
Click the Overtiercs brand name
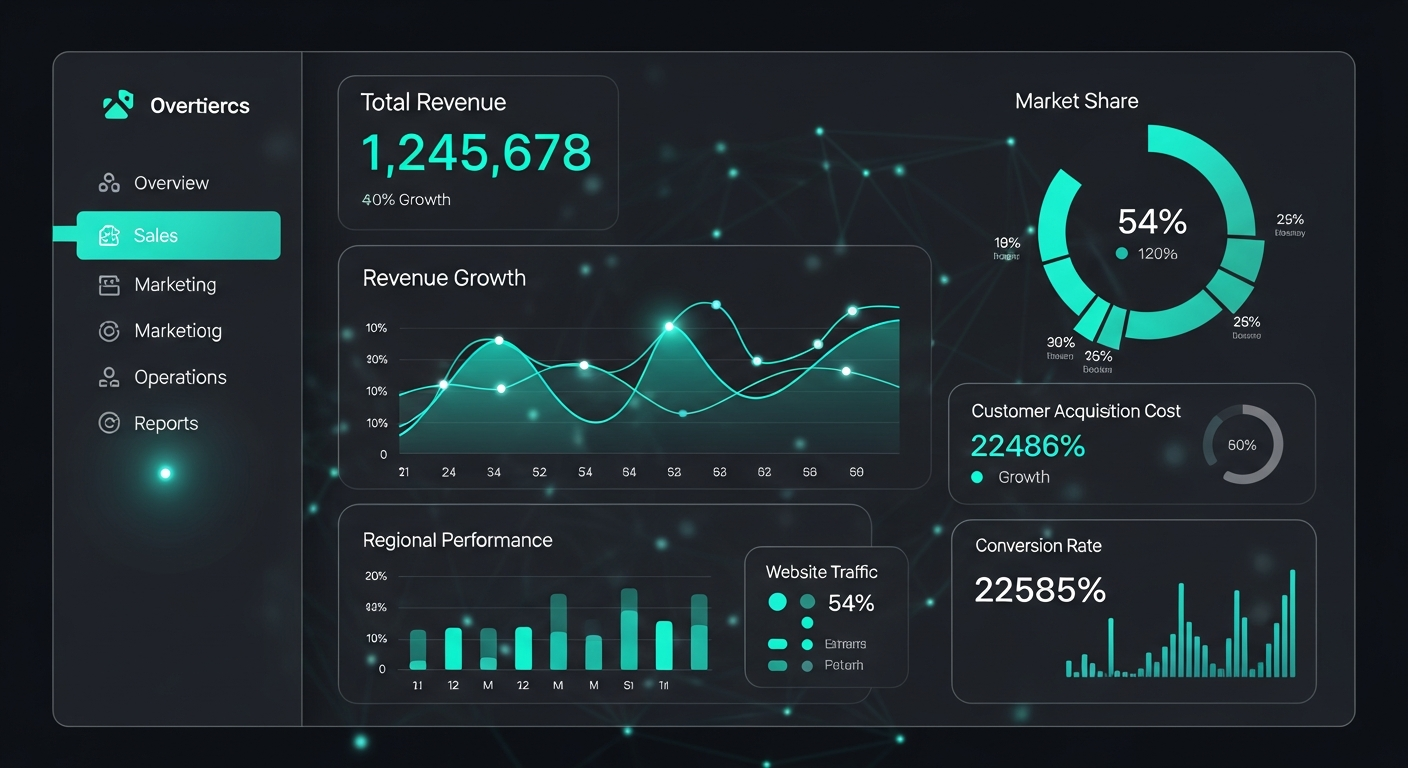200,106
